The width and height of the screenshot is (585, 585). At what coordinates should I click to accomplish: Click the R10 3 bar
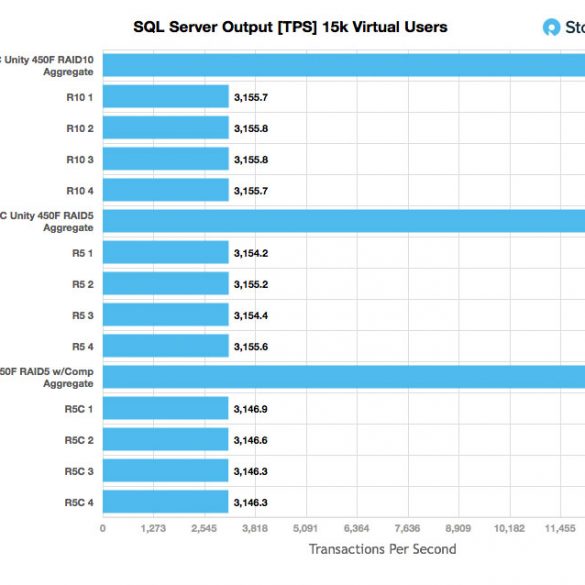pos(166,159)
